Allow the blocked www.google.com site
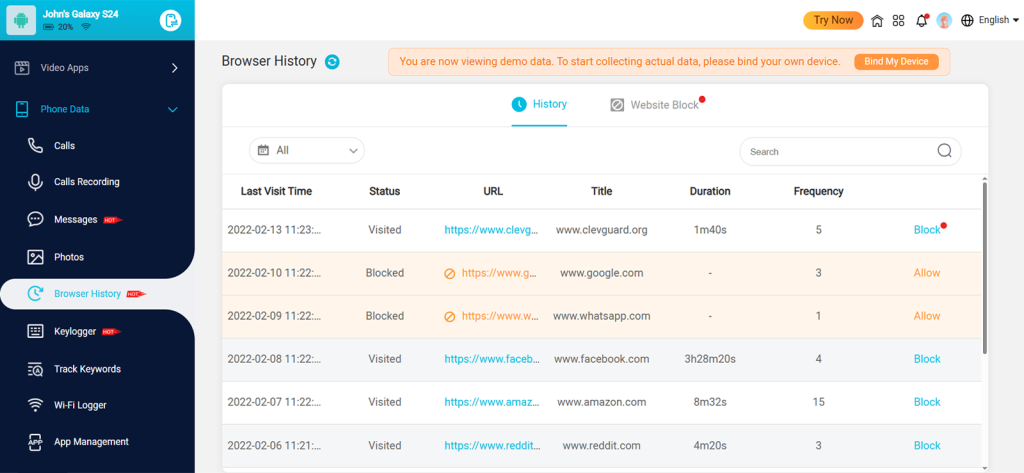Image resolution: width=1024 pixels, height=473 pixels. click(927, 273)
